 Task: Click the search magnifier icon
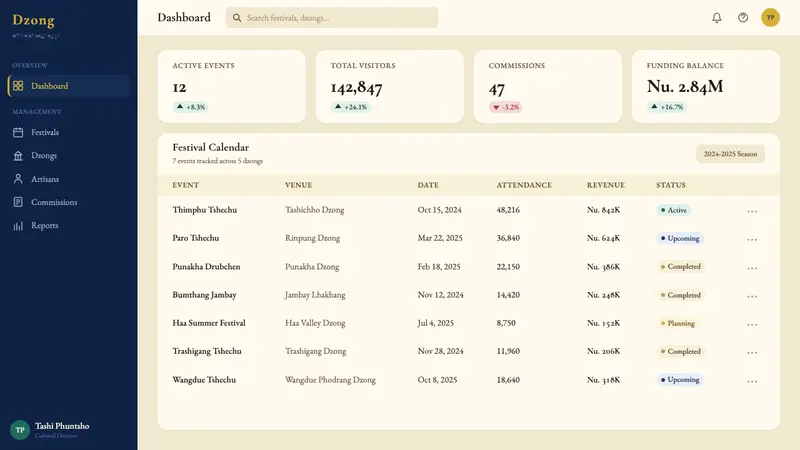[237, 18]
